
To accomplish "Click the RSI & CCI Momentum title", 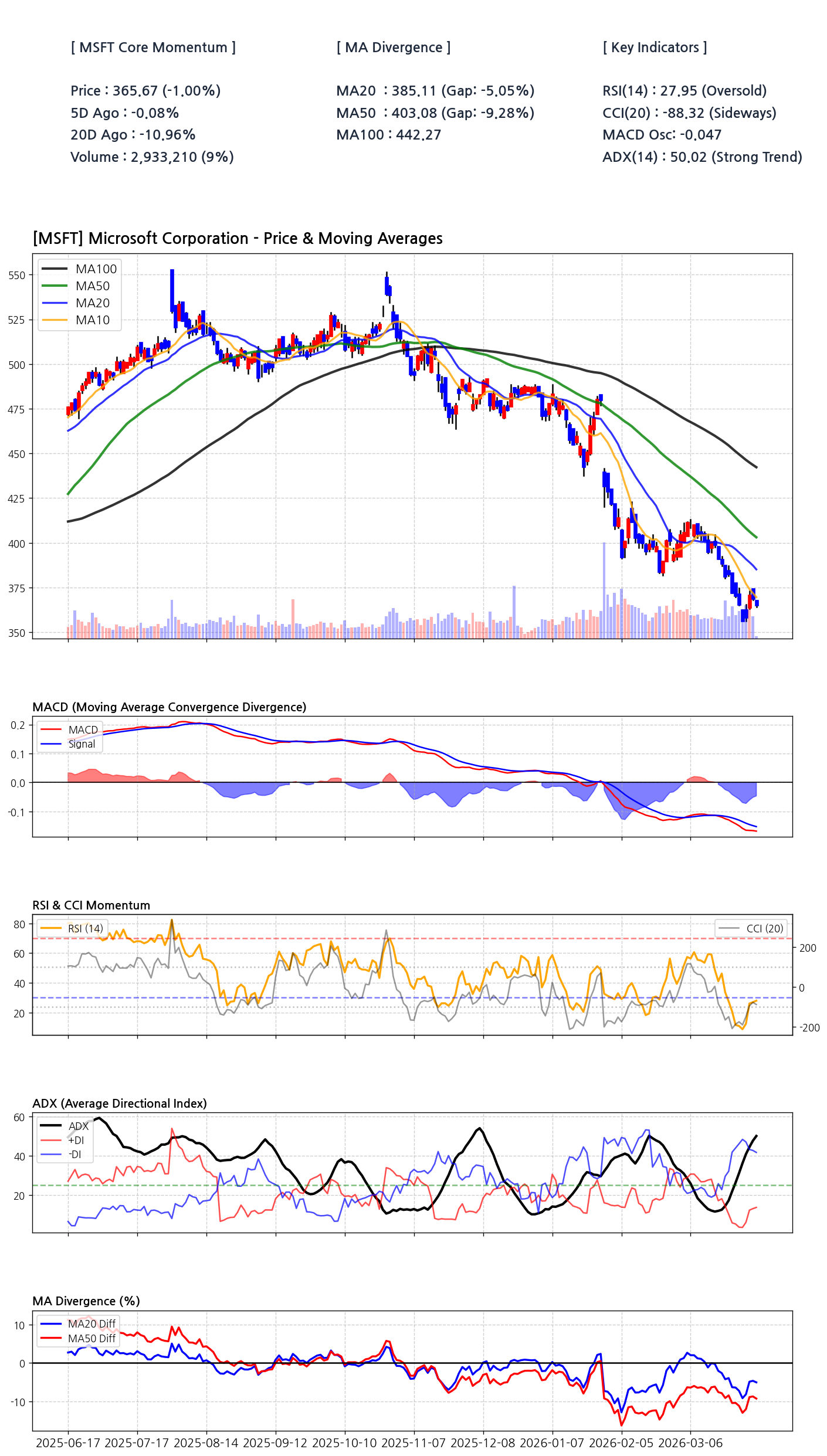I will [91, 905].
